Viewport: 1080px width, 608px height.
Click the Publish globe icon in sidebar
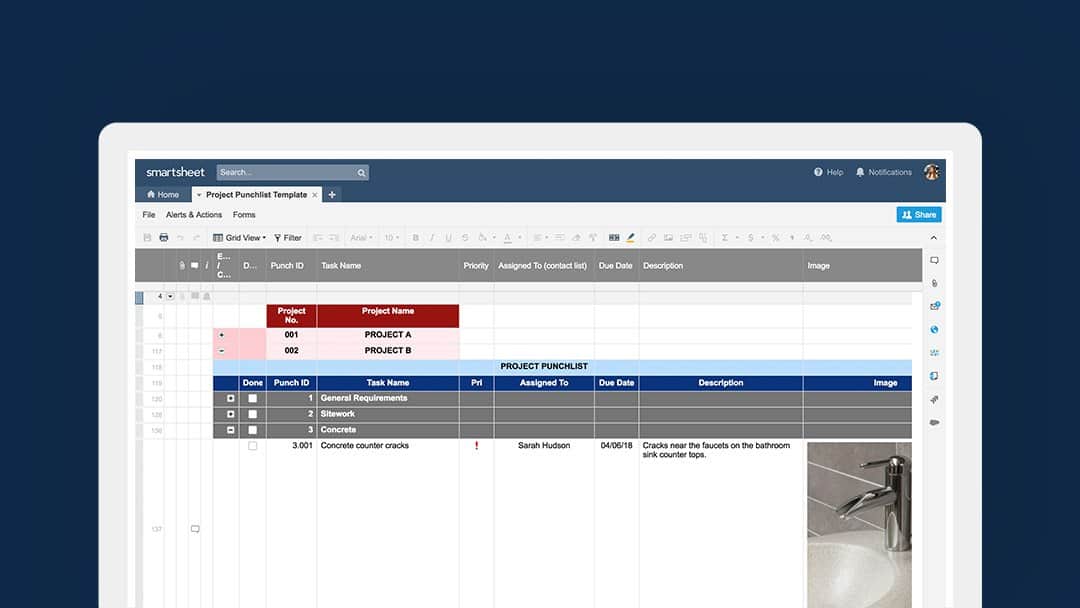(x=934, y=330)
